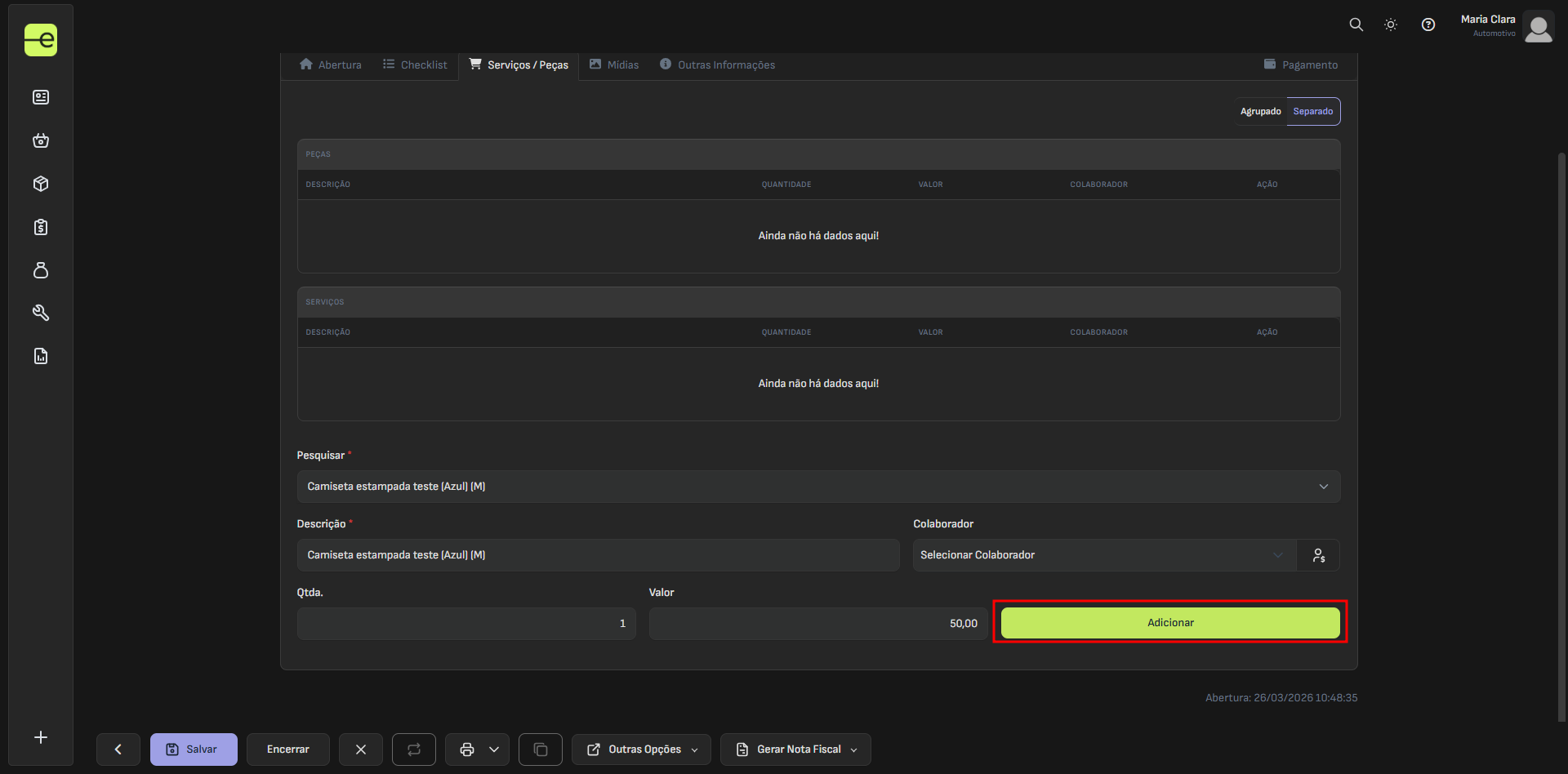
Task: Open the Selecionar Colaborador dropdown
Action: [x=1102, y=555]
